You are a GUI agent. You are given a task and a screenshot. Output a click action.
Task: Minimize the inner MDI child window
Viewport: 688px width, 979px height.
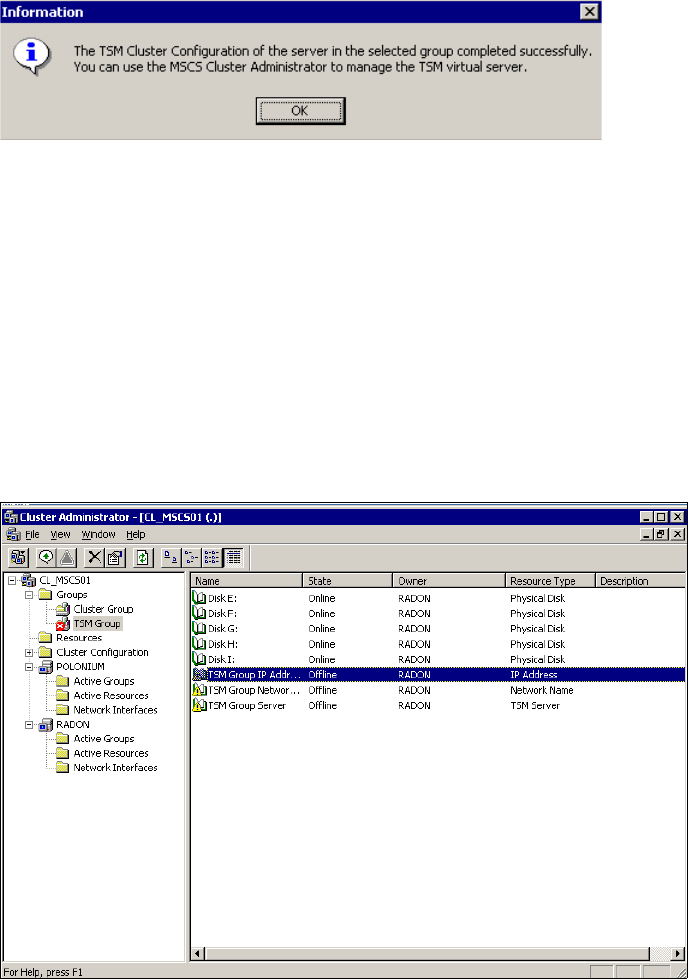click(x=647, y=534)
